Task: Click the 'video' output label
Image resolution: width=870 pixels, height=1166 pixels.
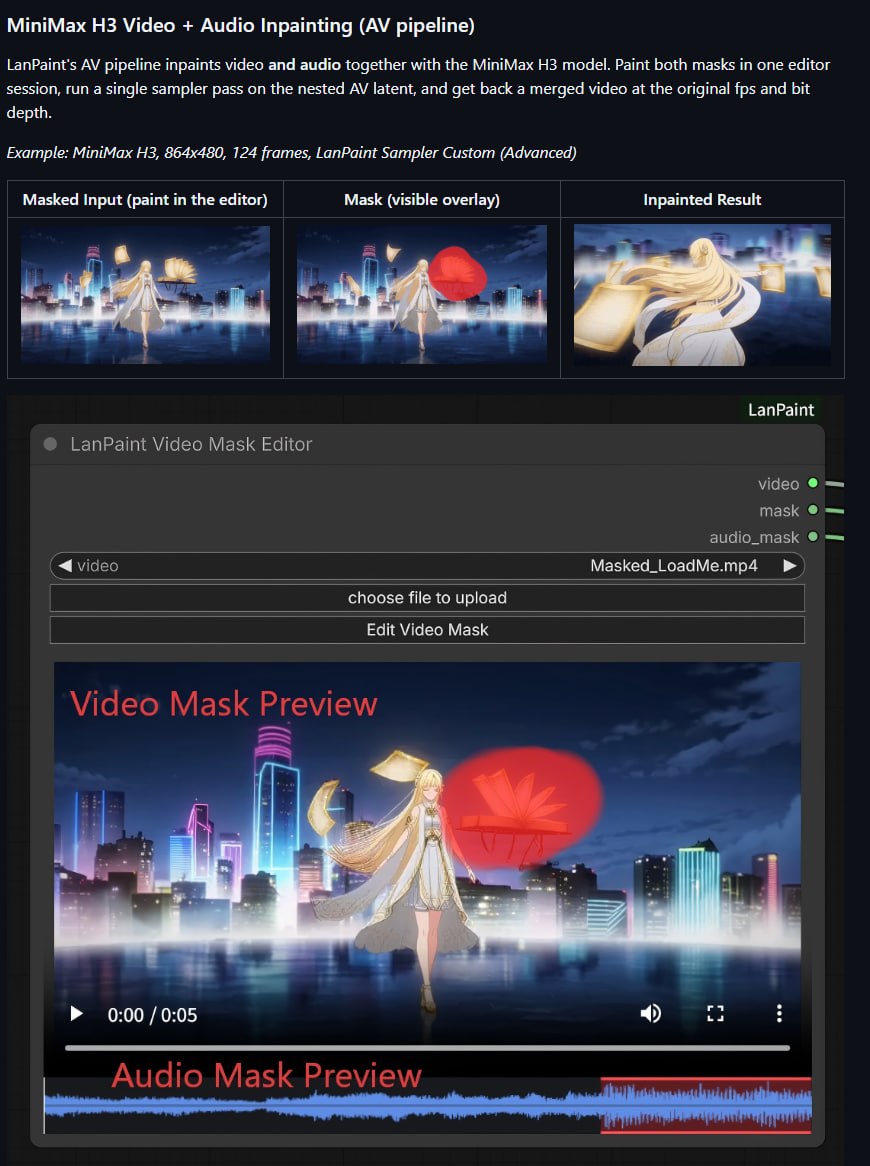Action: click(779, 484)
